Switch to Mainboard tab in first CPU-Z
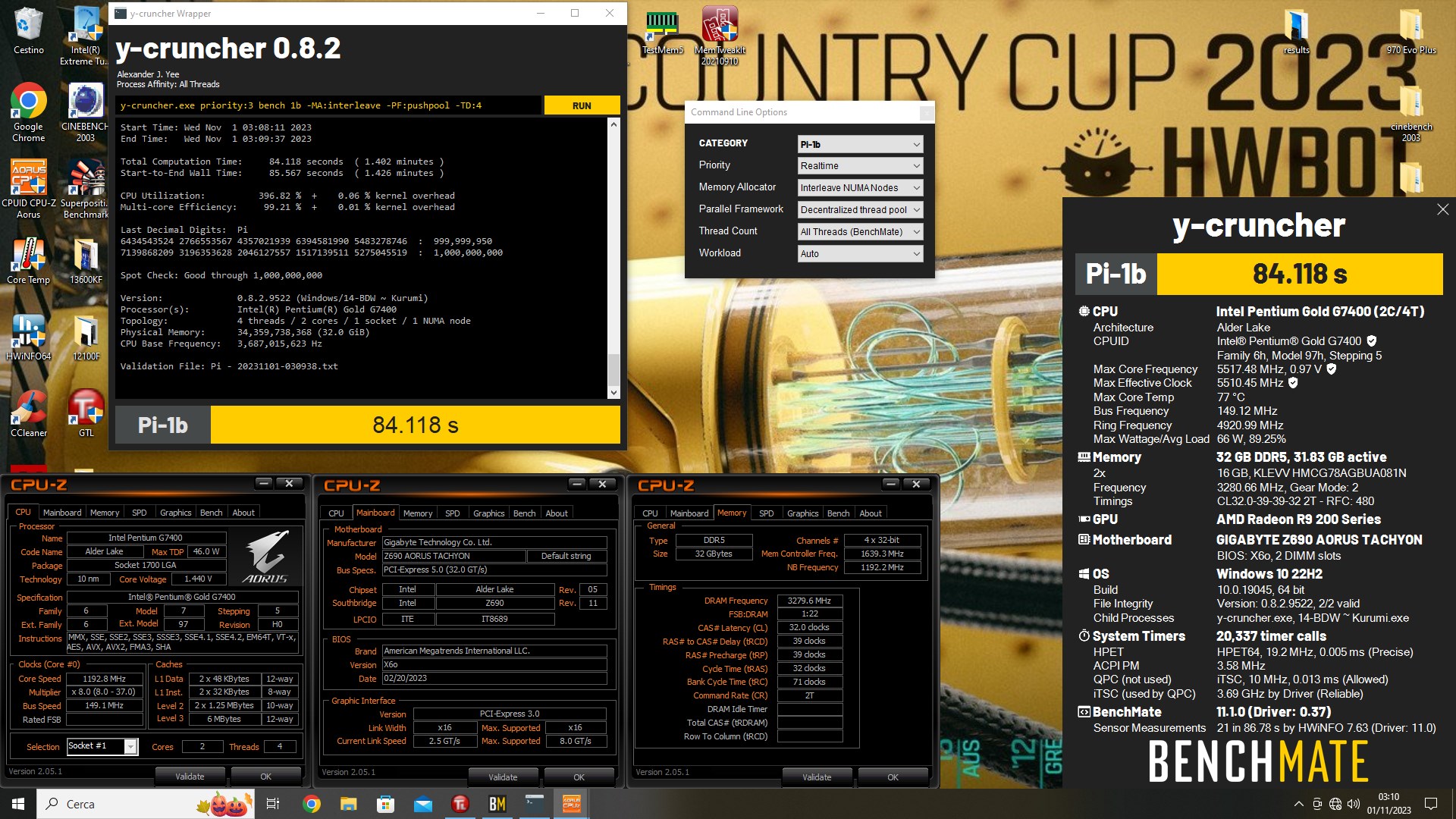Image resolution: width=1456 pixels, height=819 pixels. click(62, 513)
